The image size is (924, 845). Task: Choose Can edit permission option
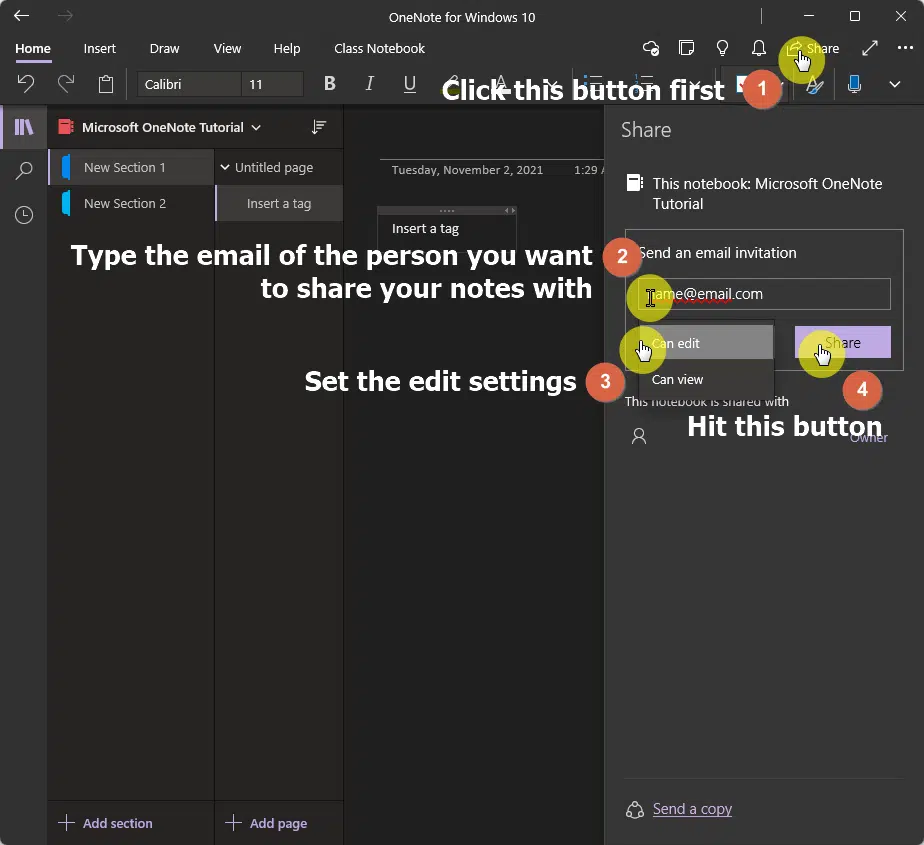(x=706, y=343)
